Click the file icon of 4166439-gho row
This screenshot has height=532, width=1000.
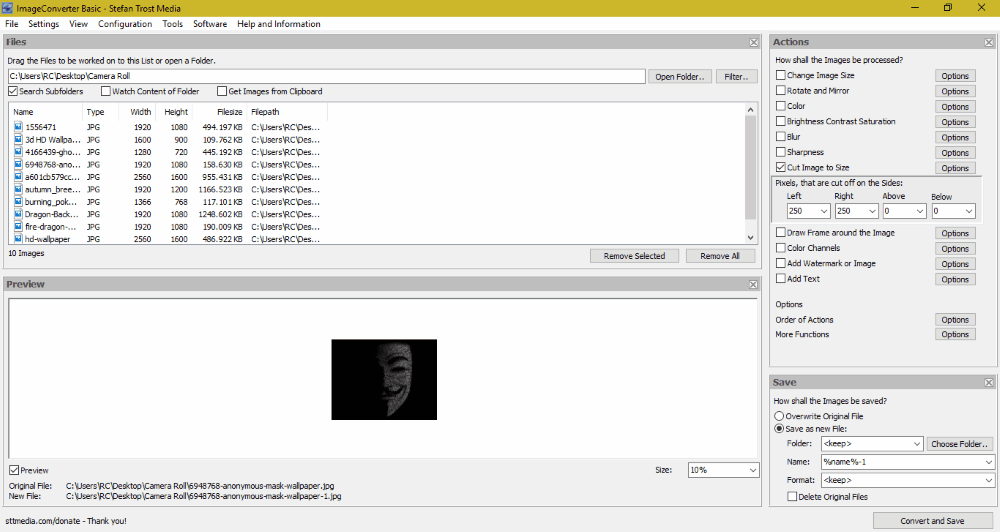[x=18, y=152]
